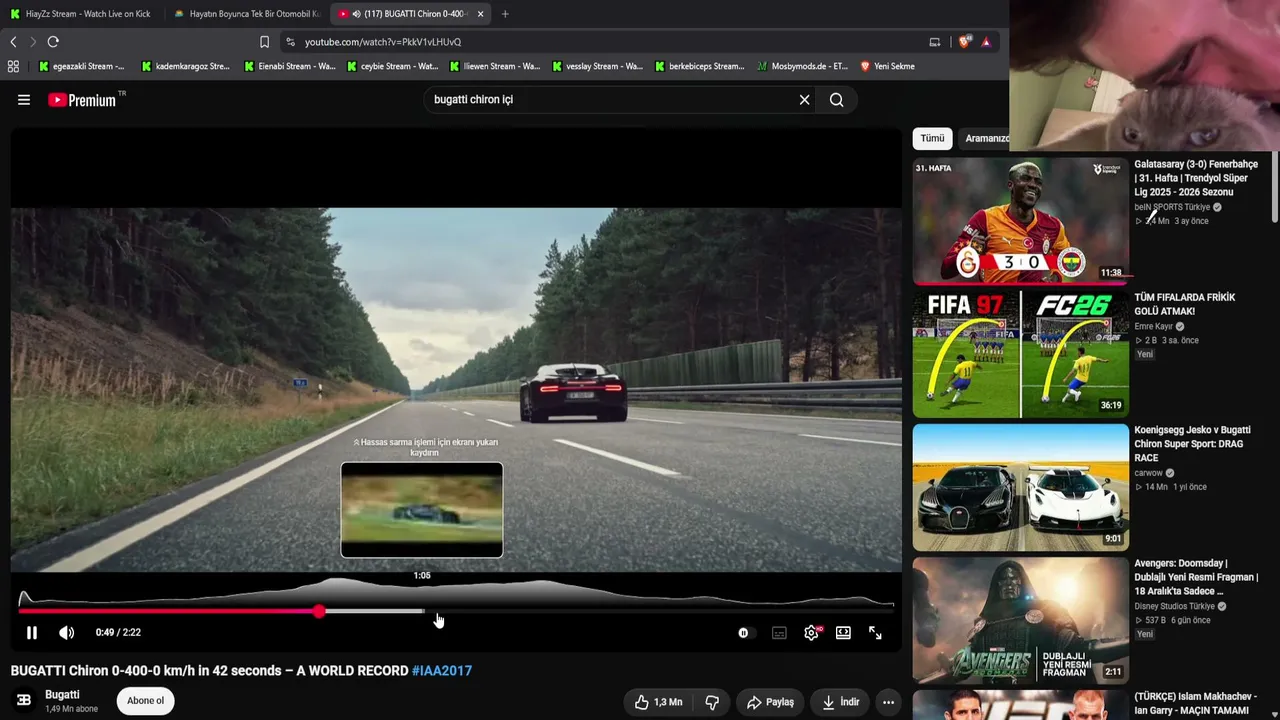Mute the video volume speaker icon
Screen dimensions: 1280x720
click(67, 633)
